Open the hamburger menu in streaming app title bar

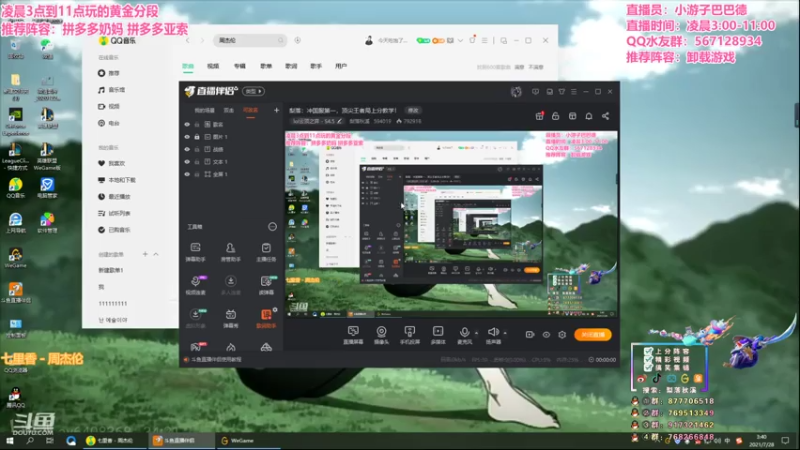[x=574, y=91]
